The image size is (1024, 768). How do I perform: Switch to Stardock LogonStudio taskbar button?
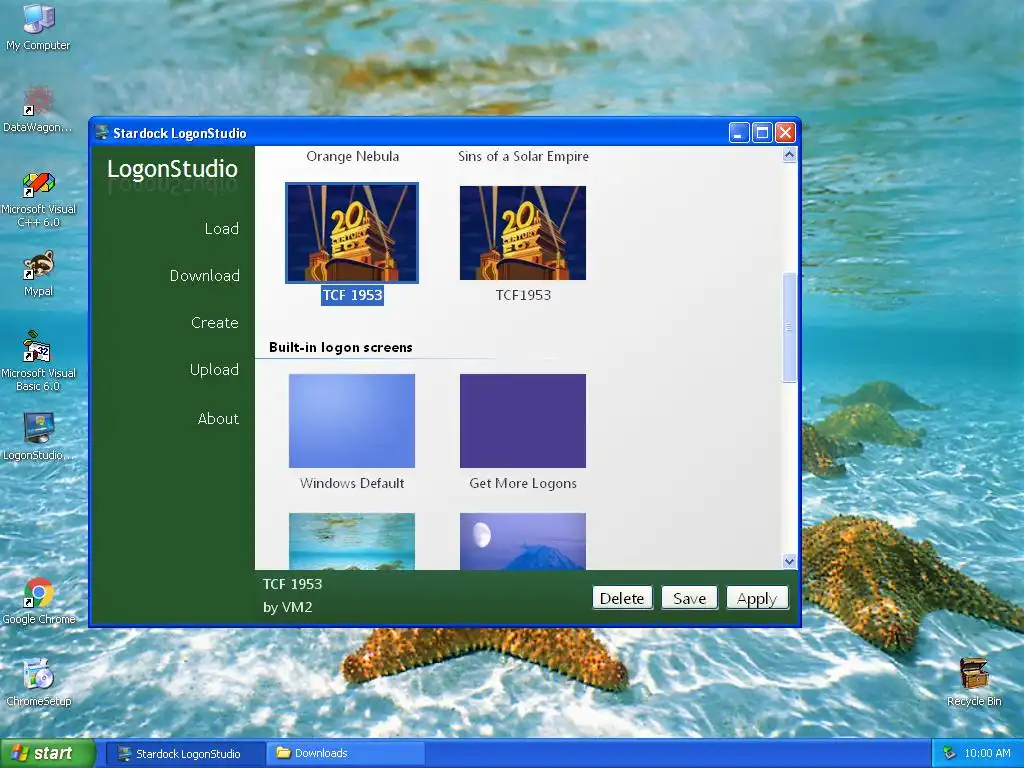coord(186,754)
